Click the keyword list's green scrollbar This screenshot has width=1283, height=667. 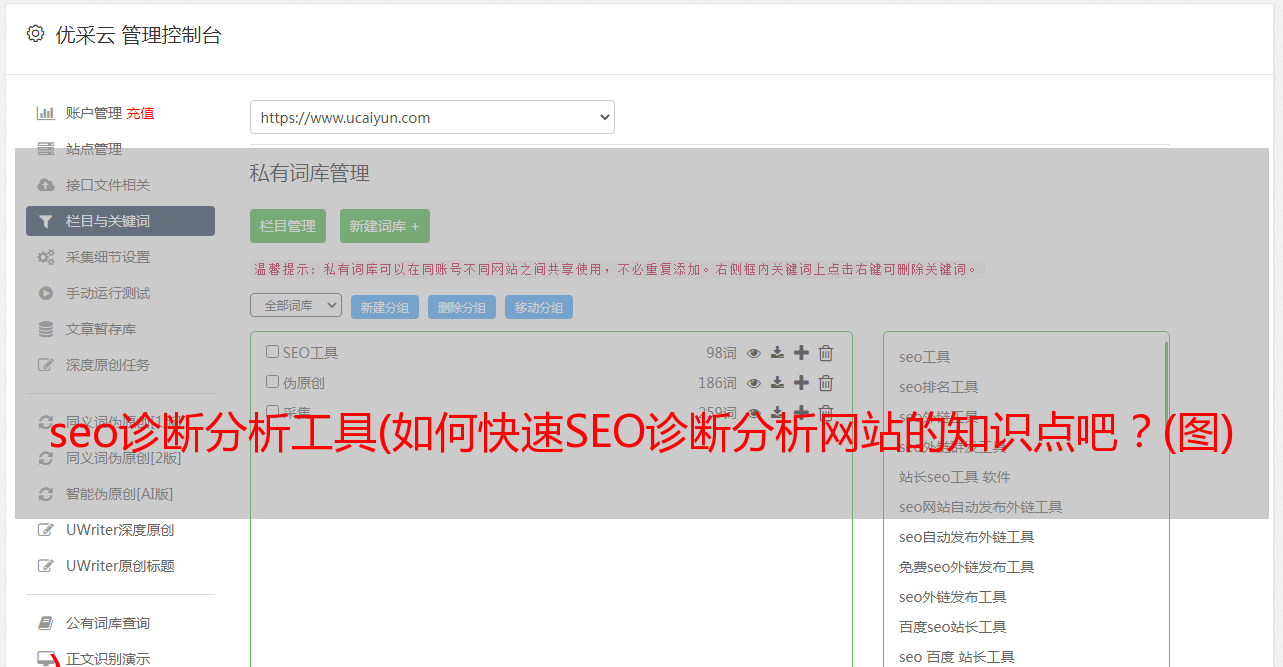click(x=1166, y=385)
